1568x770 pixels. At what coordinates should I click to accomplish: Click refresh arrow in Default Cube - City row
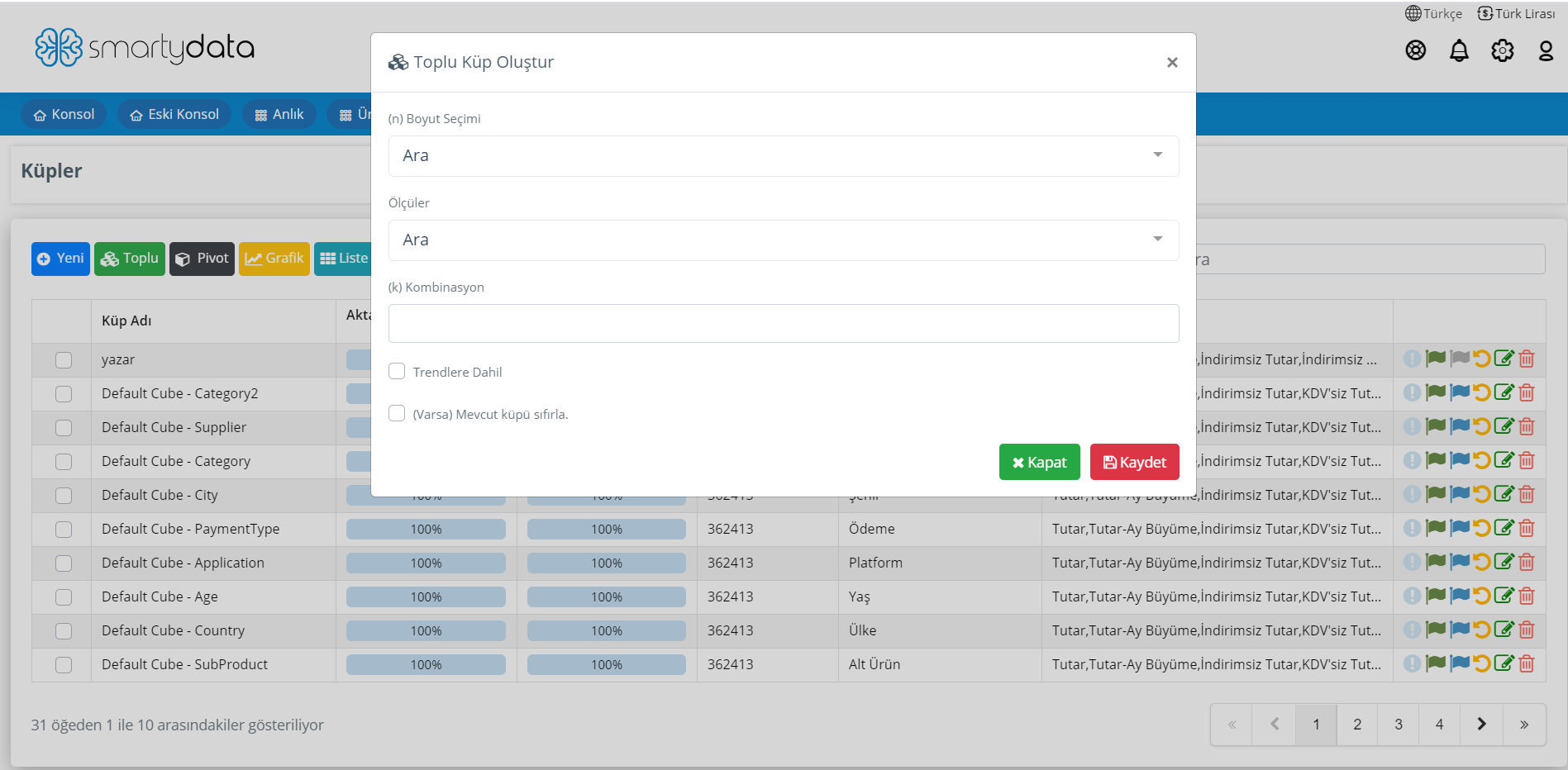pos(1482,494)
